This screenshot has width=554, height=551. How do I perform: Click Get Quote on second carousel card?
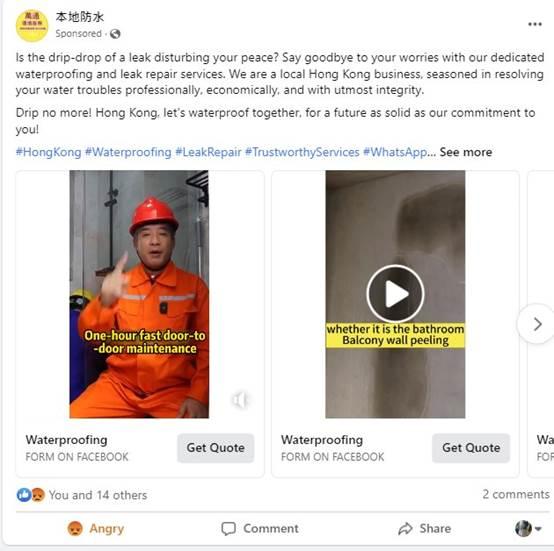[x=471, y=448]
